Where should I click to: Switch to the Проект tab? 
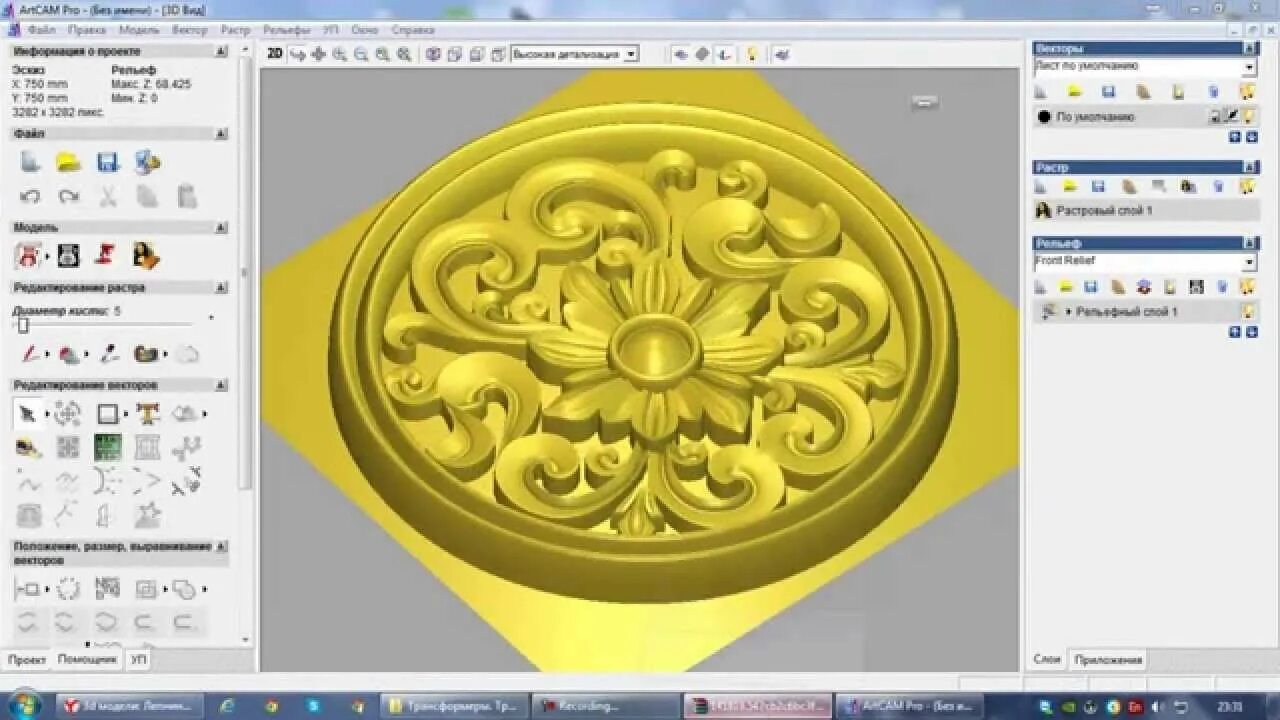click(x=27, y=660)
